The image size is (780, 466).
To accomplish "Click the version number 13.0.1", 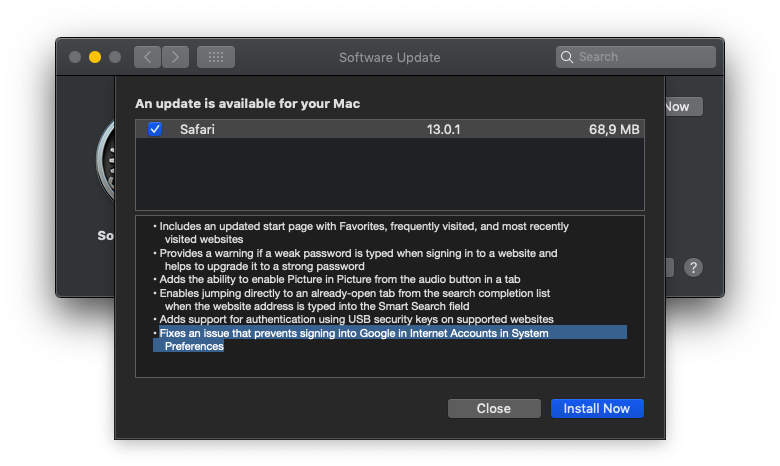I will [443, 130].
